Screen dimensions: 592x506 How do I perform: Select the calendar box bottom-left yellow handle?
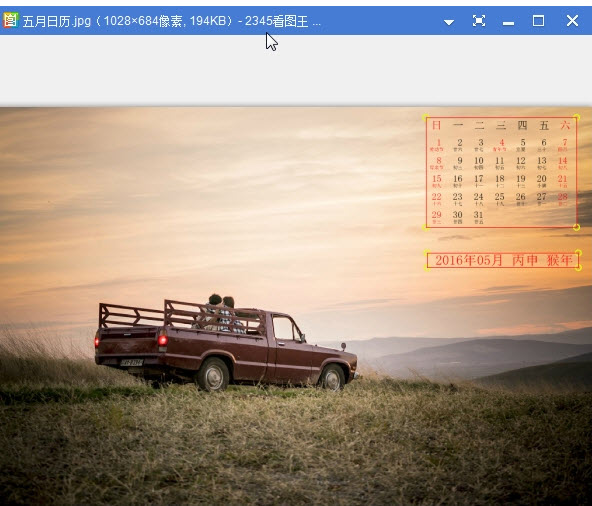pyautogui.click(x=426, y=227)
